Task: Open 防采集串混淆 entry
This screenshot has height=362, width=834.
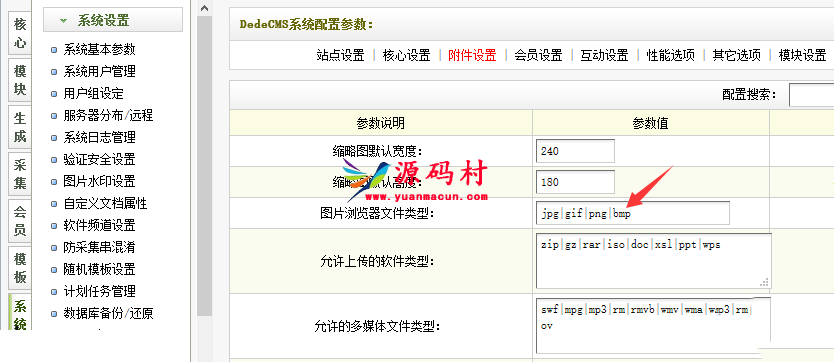Action: click(x=99, y=247)
